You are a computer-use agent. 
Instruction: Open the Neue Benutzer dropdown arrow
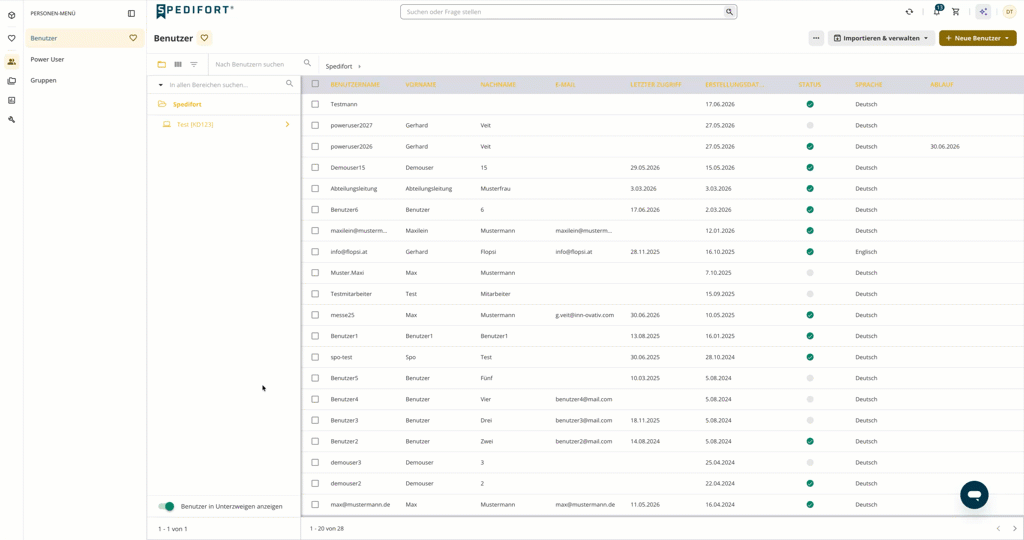[x=1006, y=38]
